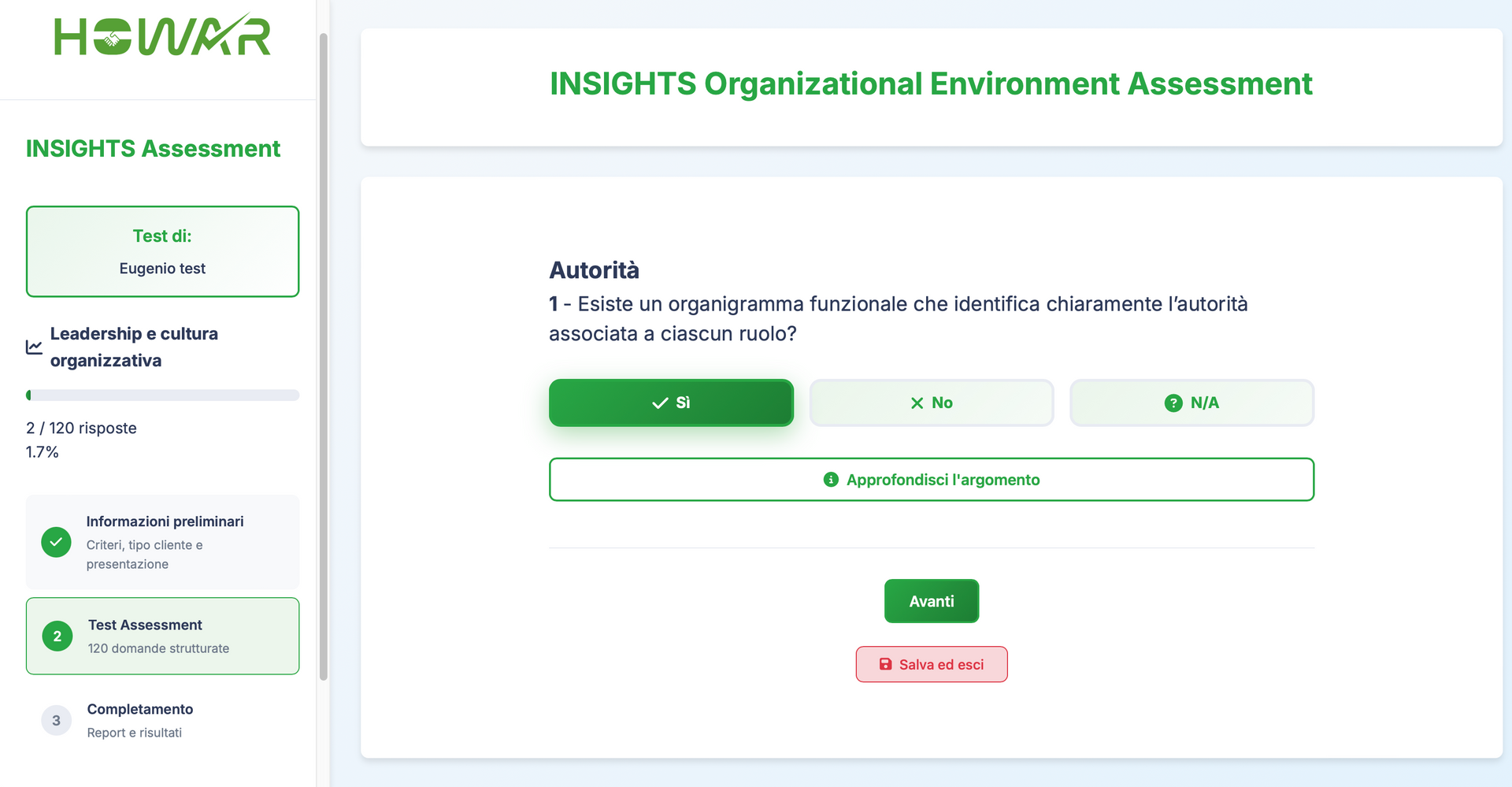1512x787 pixels.
Task: Click the green checkmark step icon
Action: (56, 542)
